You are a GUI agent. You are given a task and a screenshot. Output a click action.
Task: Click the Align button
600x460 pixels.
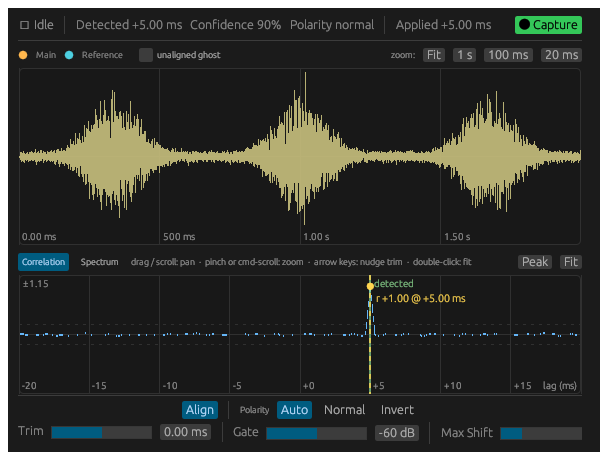pyautogui.click(x=200, y=410)
